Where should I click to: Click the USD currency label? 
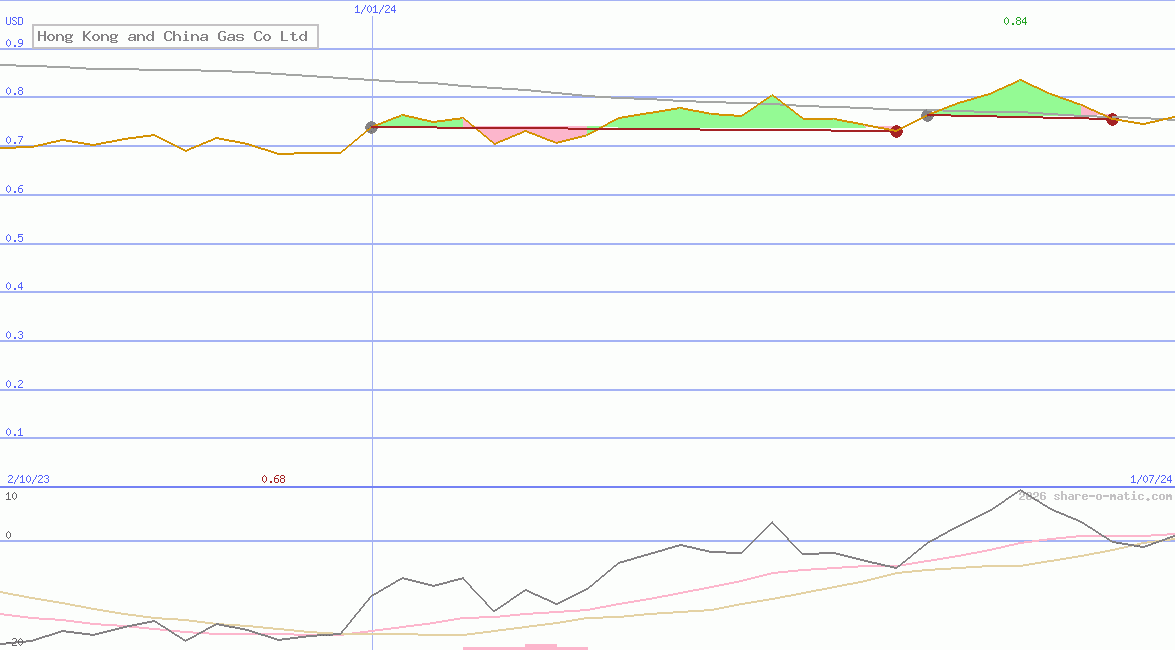[x=14, y=21]
